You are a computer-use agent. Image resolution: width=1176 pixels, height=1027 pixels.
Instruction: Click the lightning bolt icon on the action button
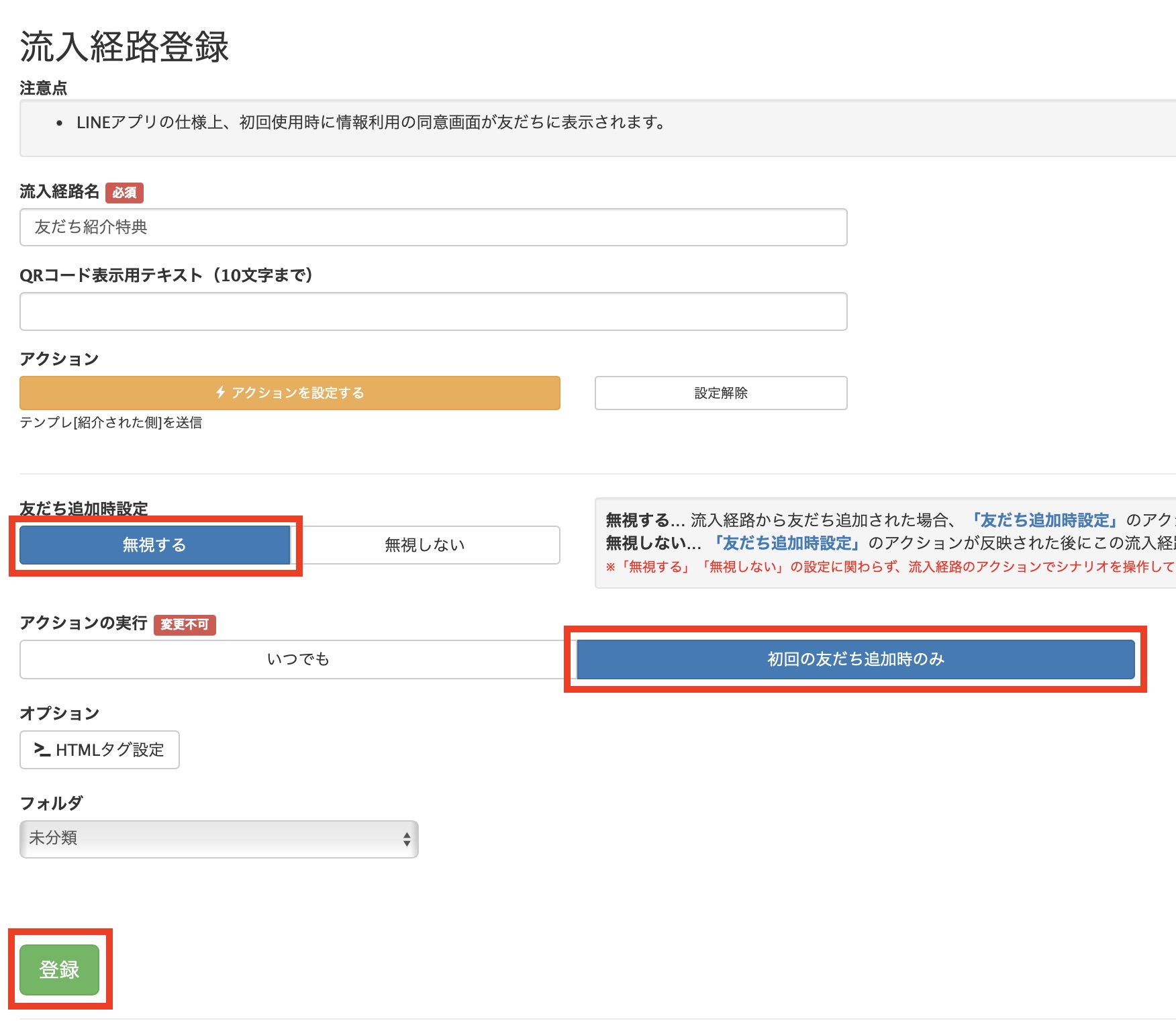tap(220, 393)
